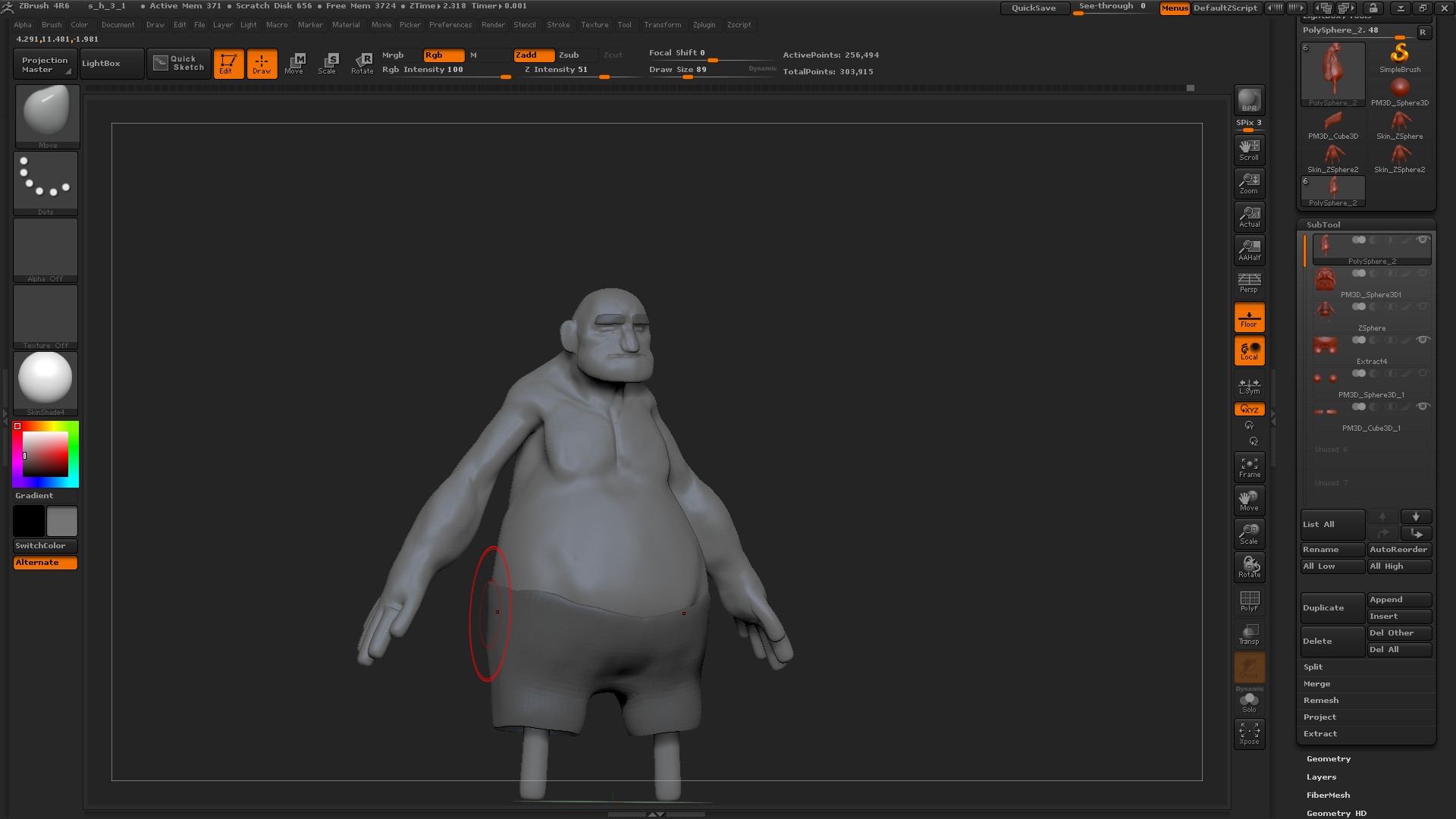Image resolution: width=1456 pixels, height=819 pixels.
Task: Open the Brush menu
Action: point(52,25)
